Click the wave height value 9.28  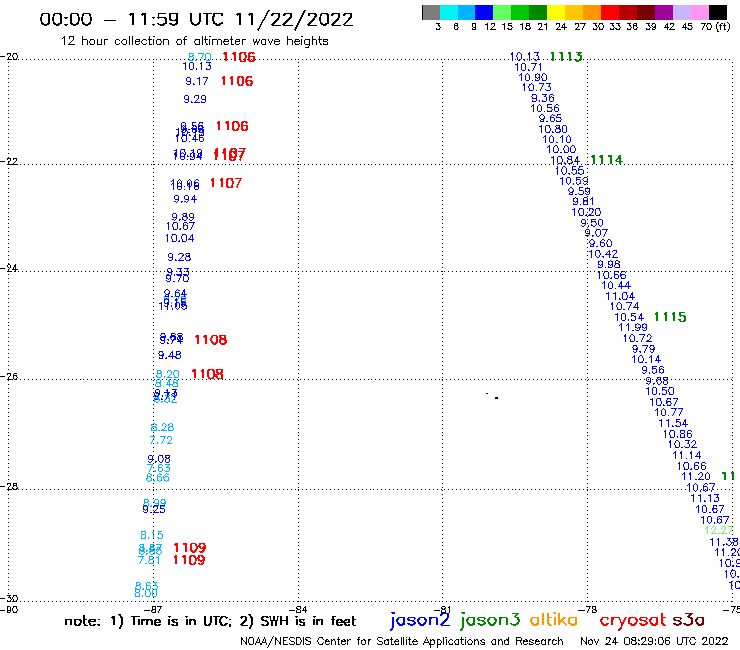tap(179, 257)
